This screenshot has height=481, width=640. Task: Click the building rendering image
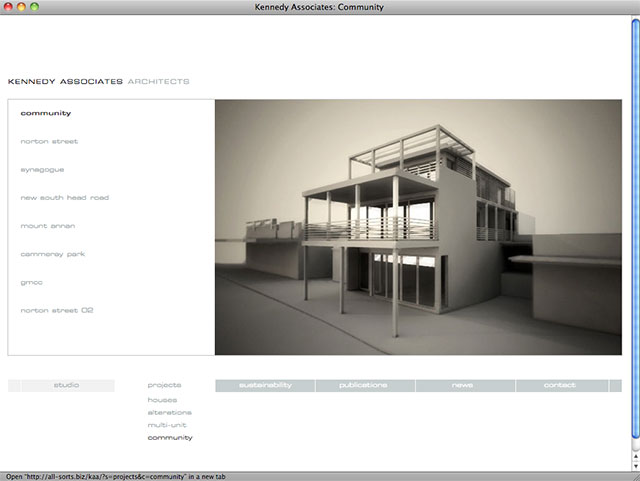418,227
